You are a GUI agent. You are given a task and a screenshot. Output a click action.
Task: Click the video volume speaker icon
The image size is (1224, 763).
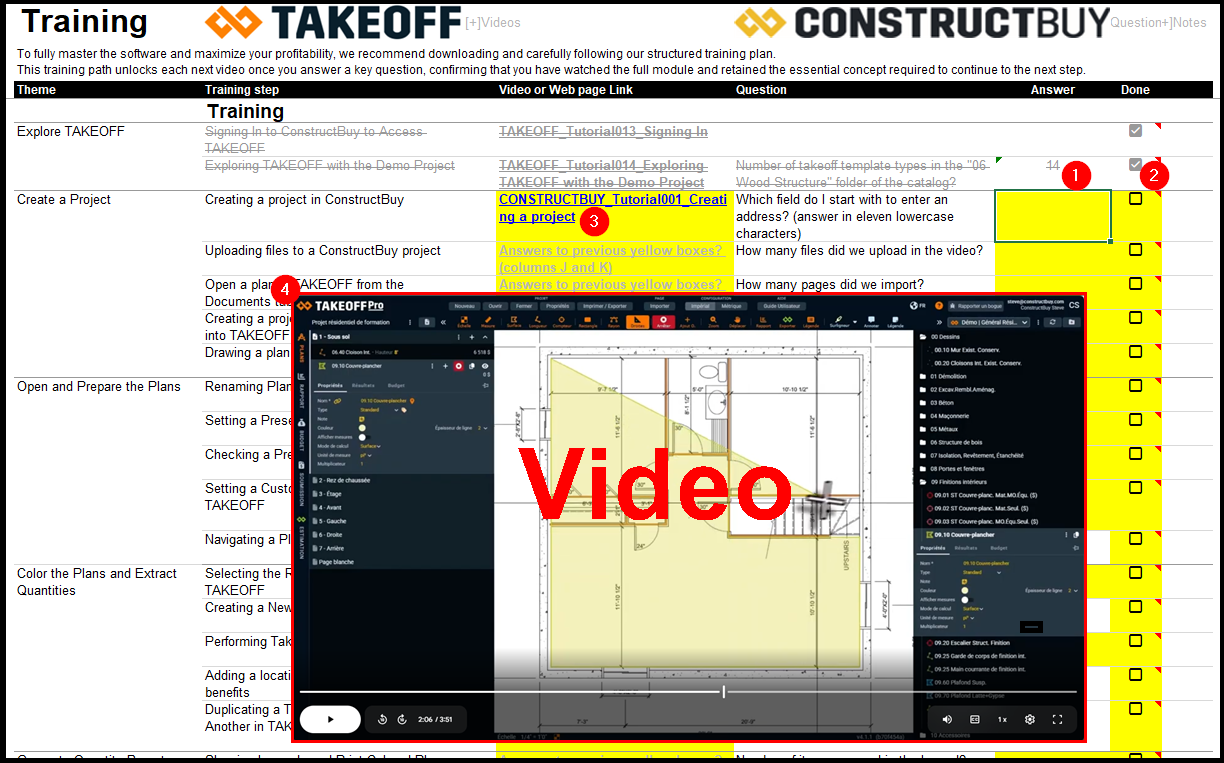tap(947, 719)
